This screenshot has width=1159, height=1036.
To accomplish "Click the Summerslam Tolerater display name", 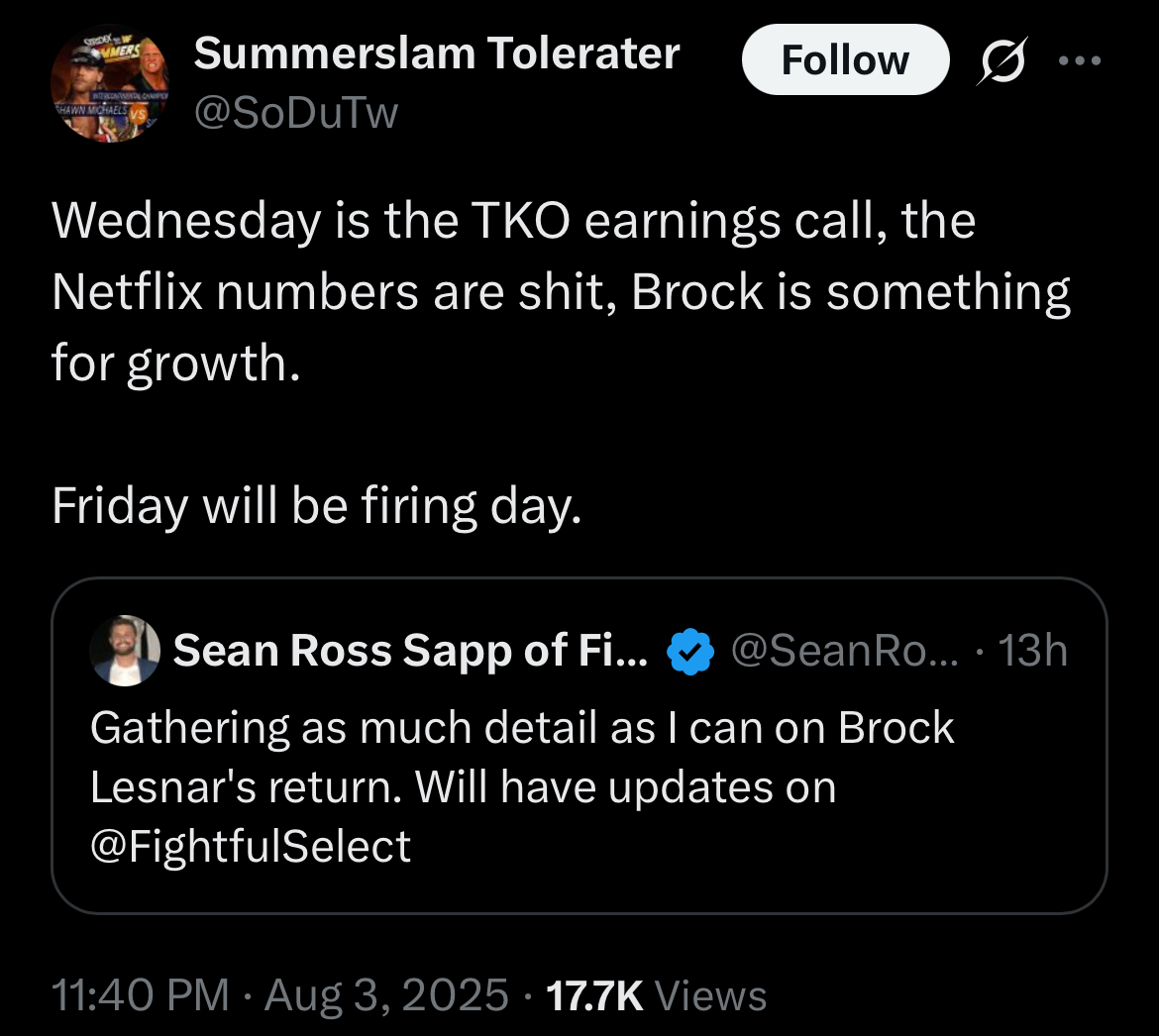I will (x=437, y=53).
